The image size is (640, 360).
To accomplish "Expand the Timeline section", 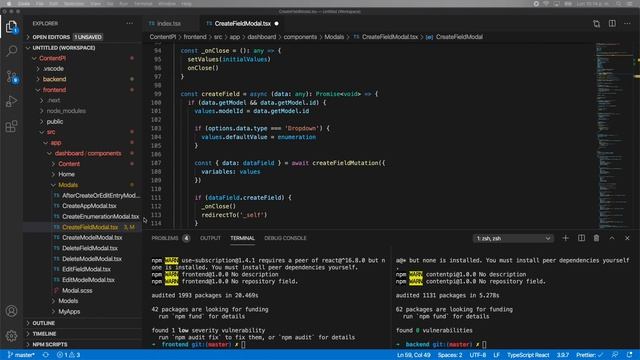I will [82, 333].
